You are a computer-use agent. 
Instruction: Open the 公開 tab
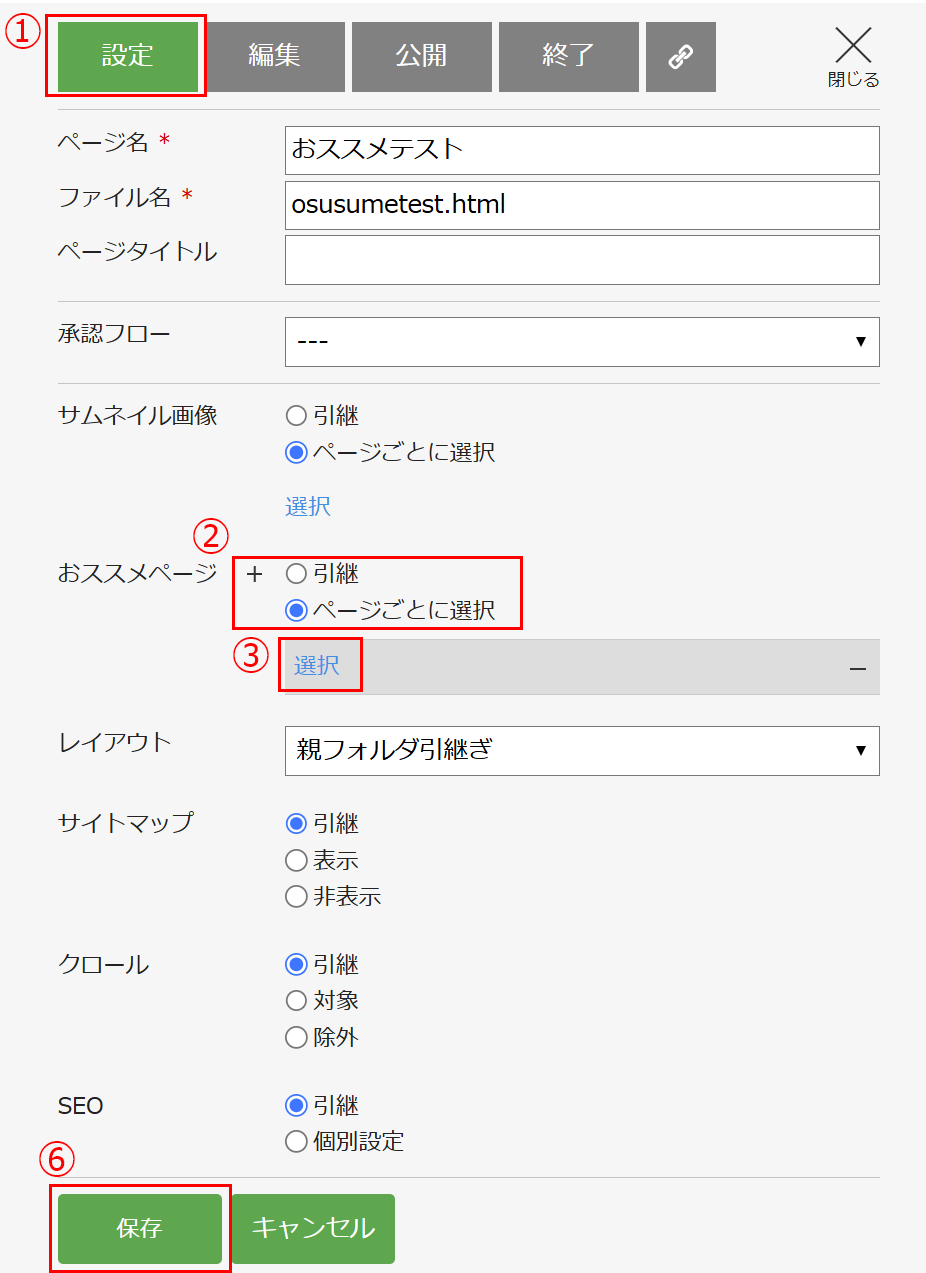click(x=422, y=57)
